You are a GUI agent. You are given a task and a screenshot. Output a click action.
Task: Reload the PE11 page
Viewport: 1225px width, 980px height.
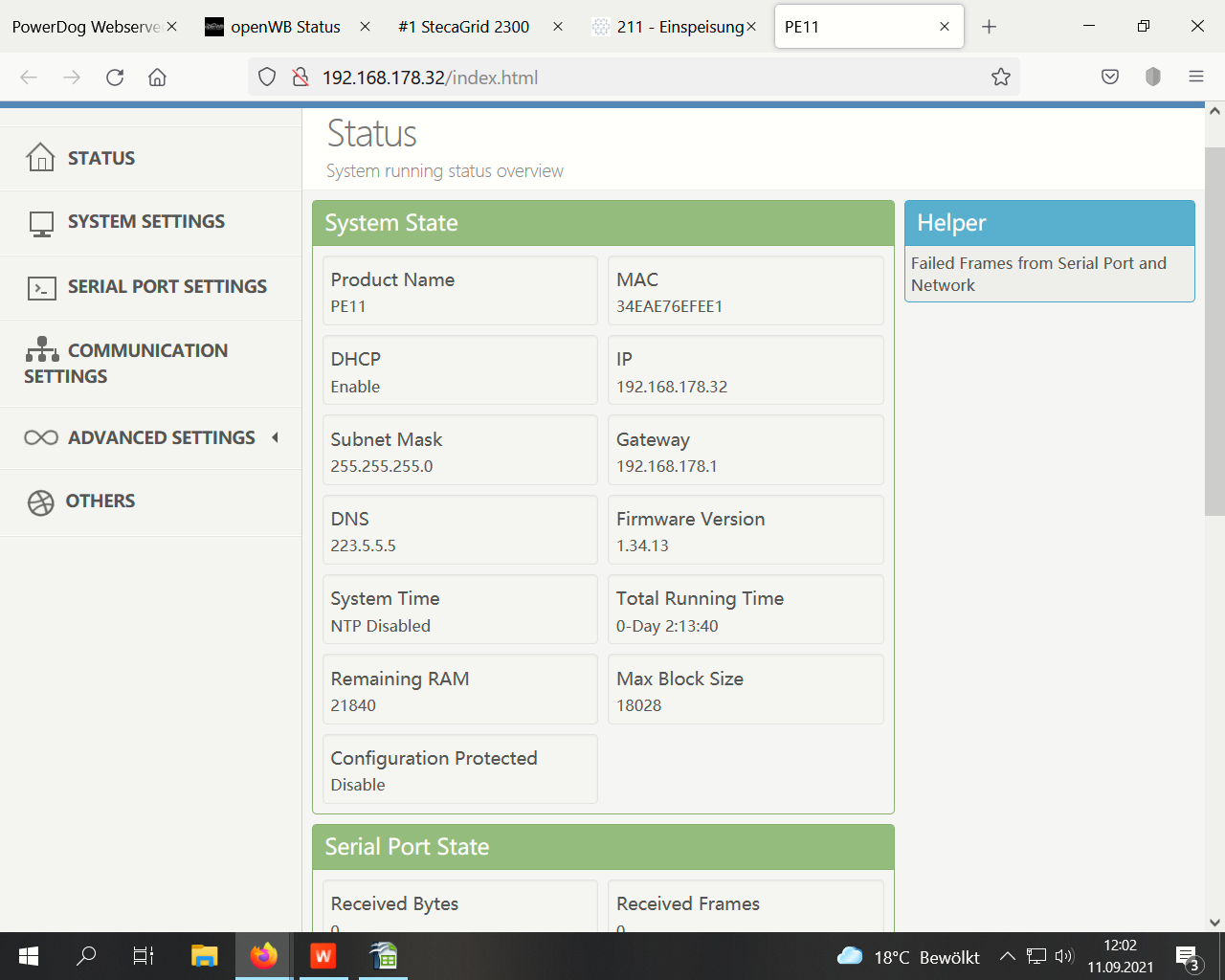point(115,78)
